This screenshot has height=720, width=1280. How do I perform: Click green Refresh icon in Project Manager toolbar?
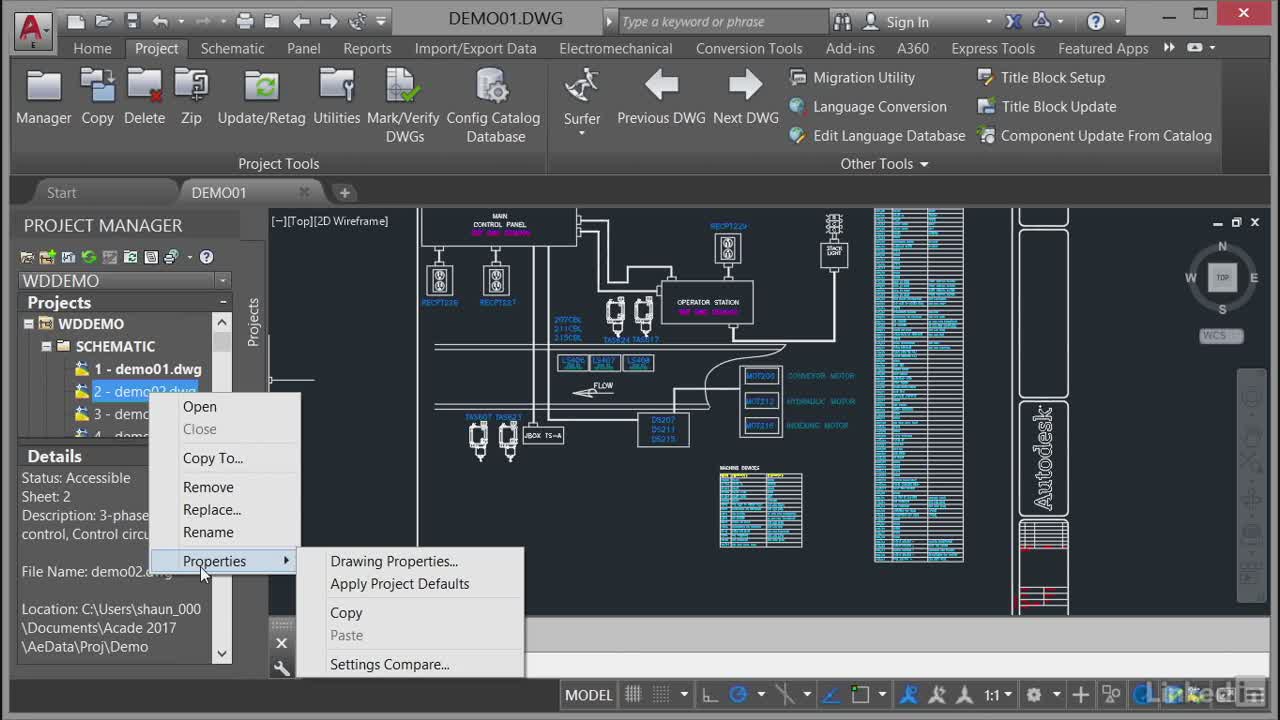(89, 257)
